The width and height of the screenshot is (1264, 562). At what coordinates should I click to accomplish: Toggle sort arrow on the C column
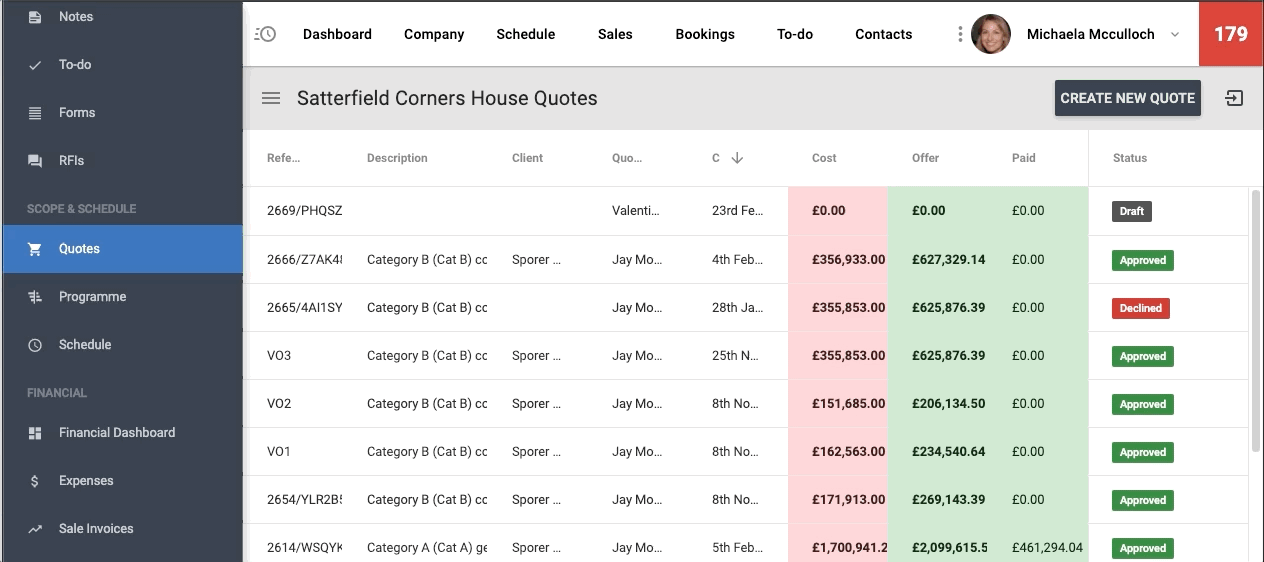click(x=737, y=158)
